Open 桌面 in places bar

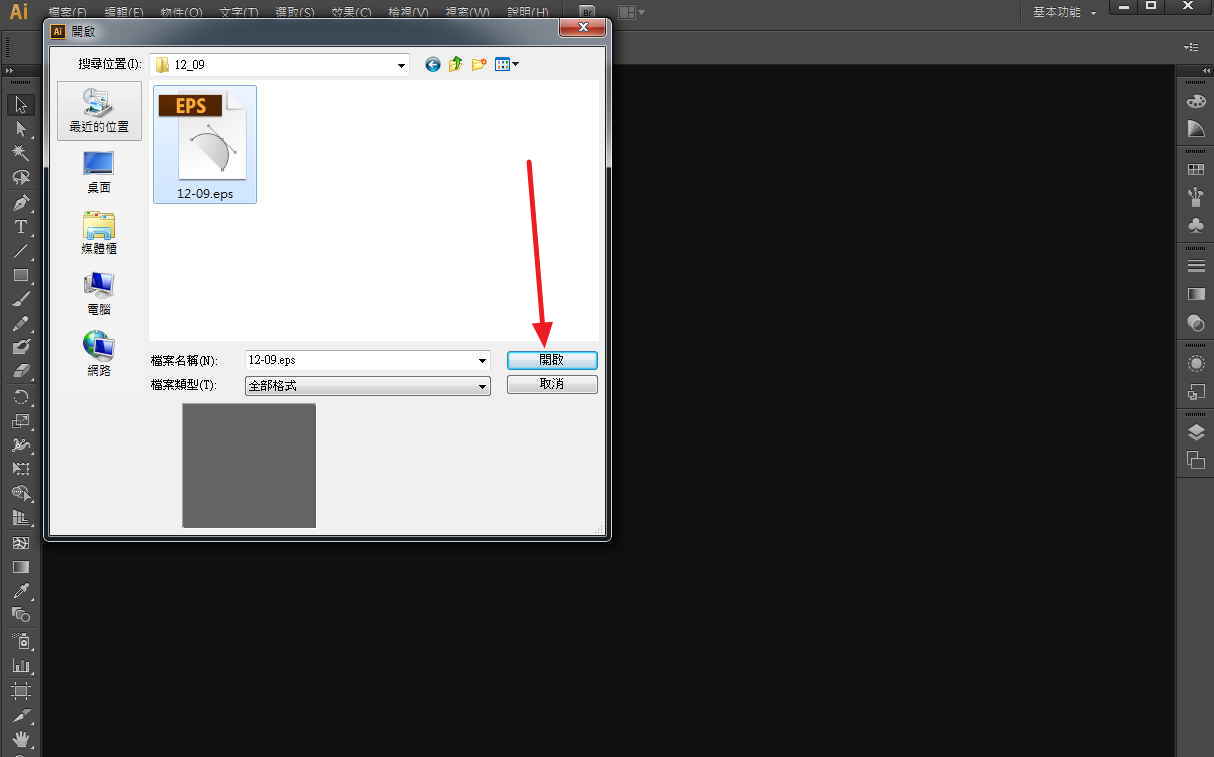point(99,172)
